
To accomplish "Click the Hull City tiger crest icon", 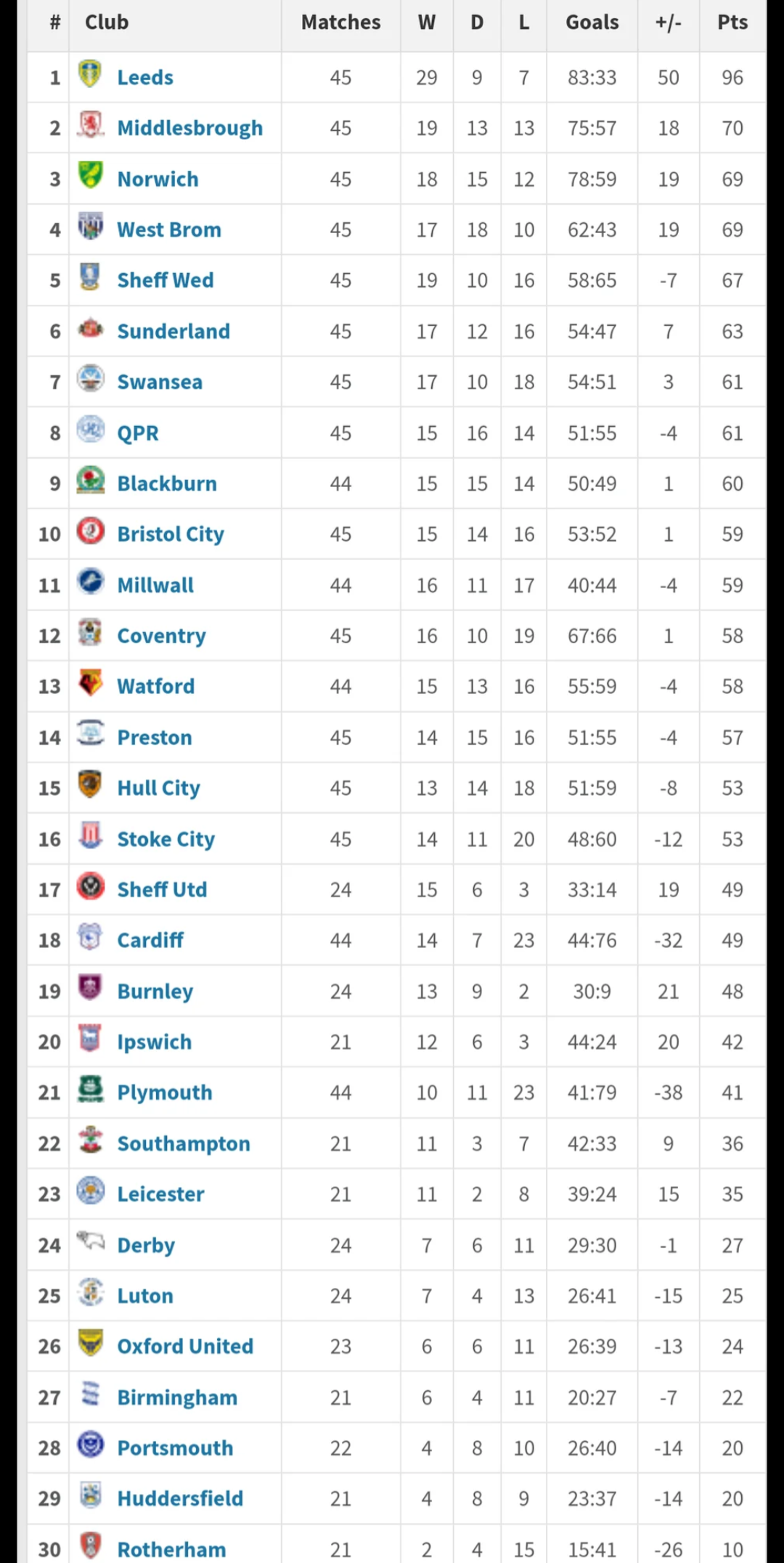I will point(90,785).
